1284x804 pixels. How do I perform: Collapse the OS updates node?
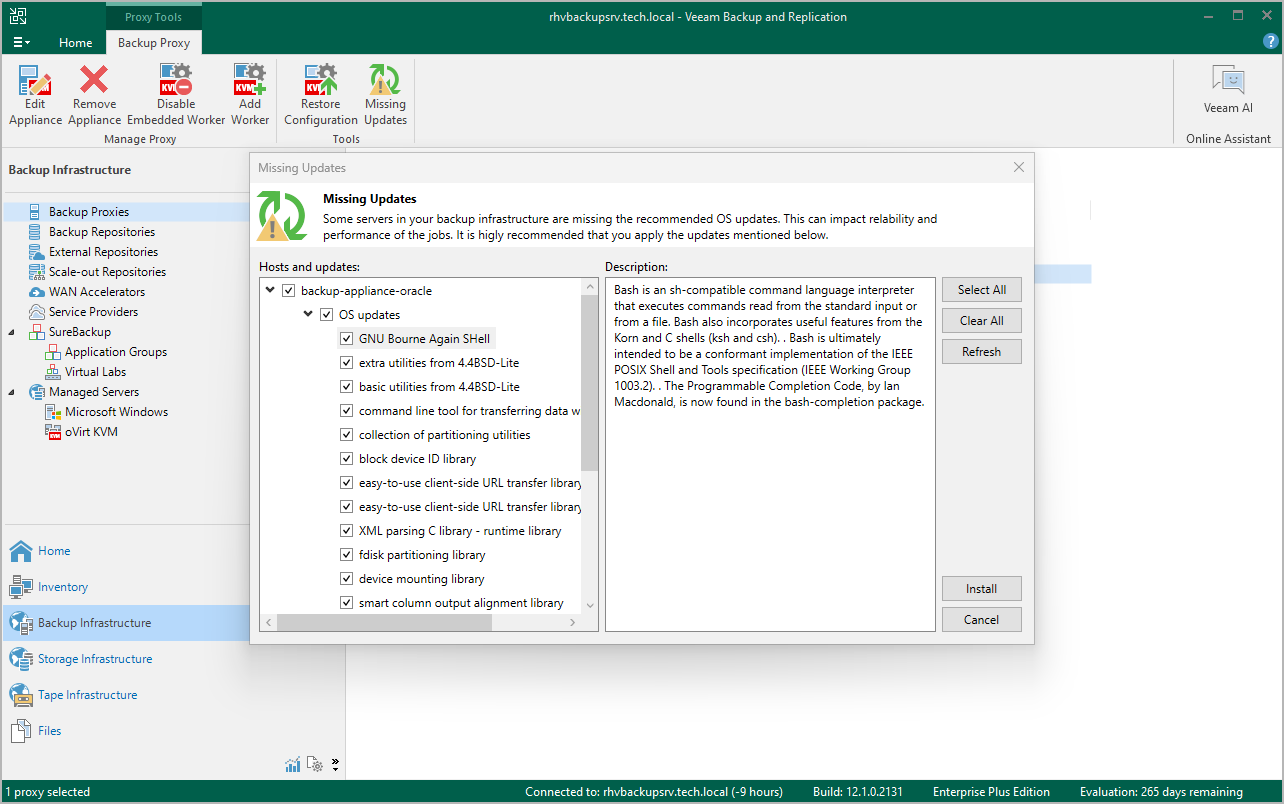308,315
